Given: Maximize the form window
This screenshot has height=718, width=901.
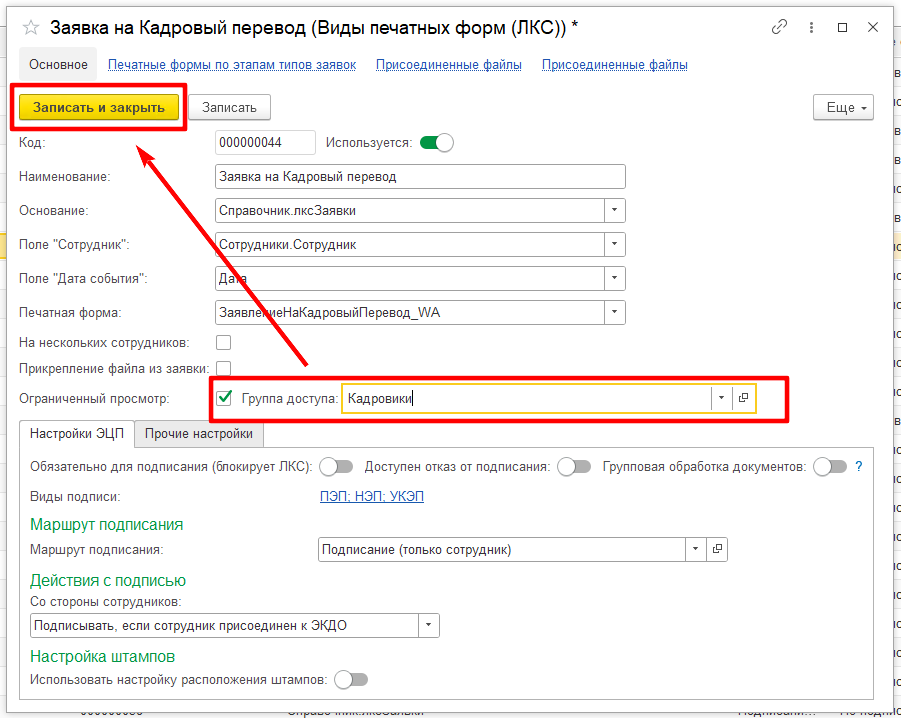Looking at the screenshot, I should click(842, 28).
